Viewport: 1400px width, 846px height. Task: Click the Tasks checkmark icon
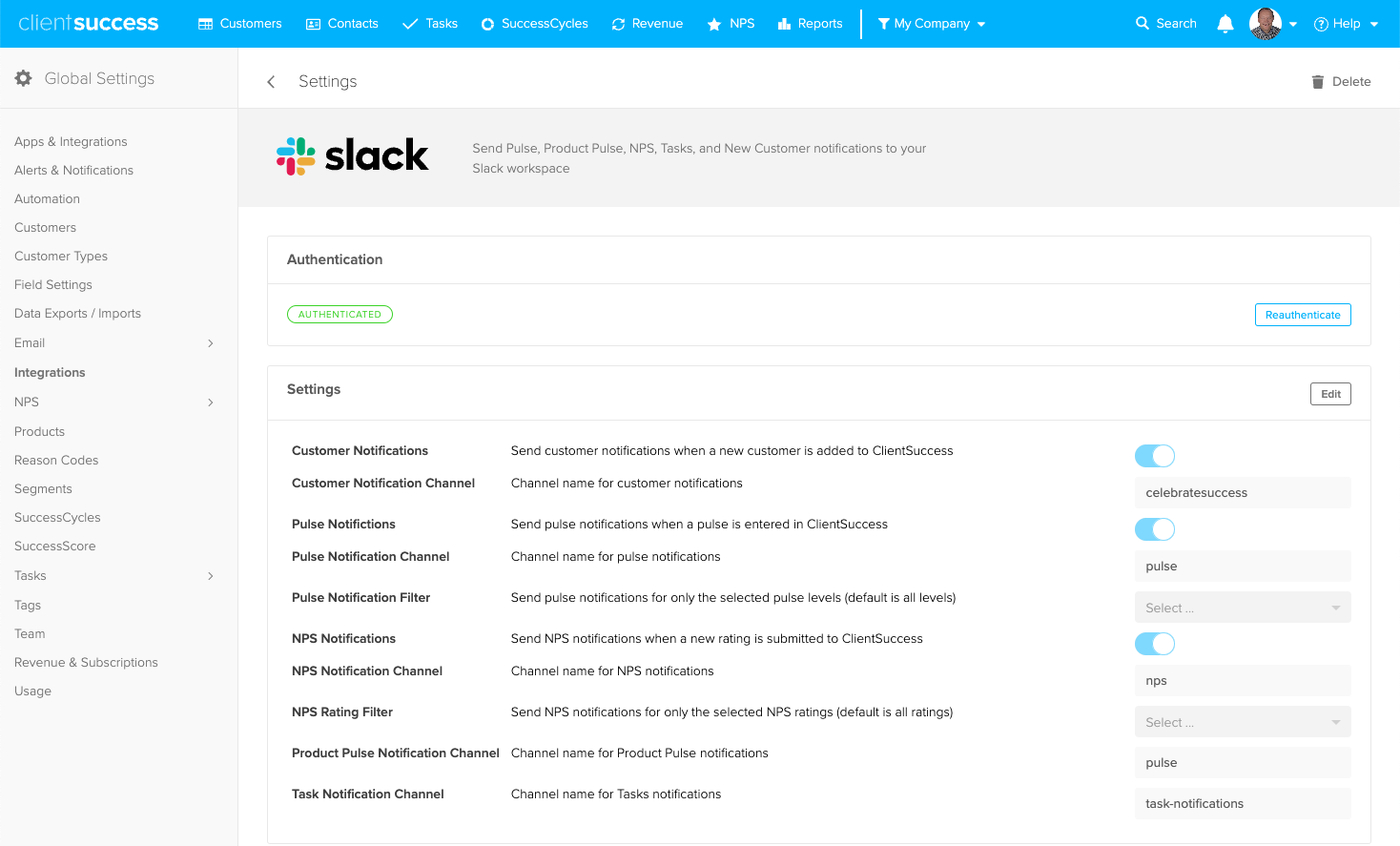[x=410, y=24]
